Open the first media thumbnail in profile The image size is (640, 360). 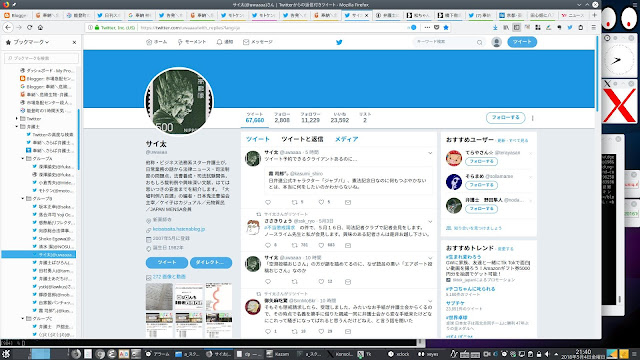tap(159, 296)
